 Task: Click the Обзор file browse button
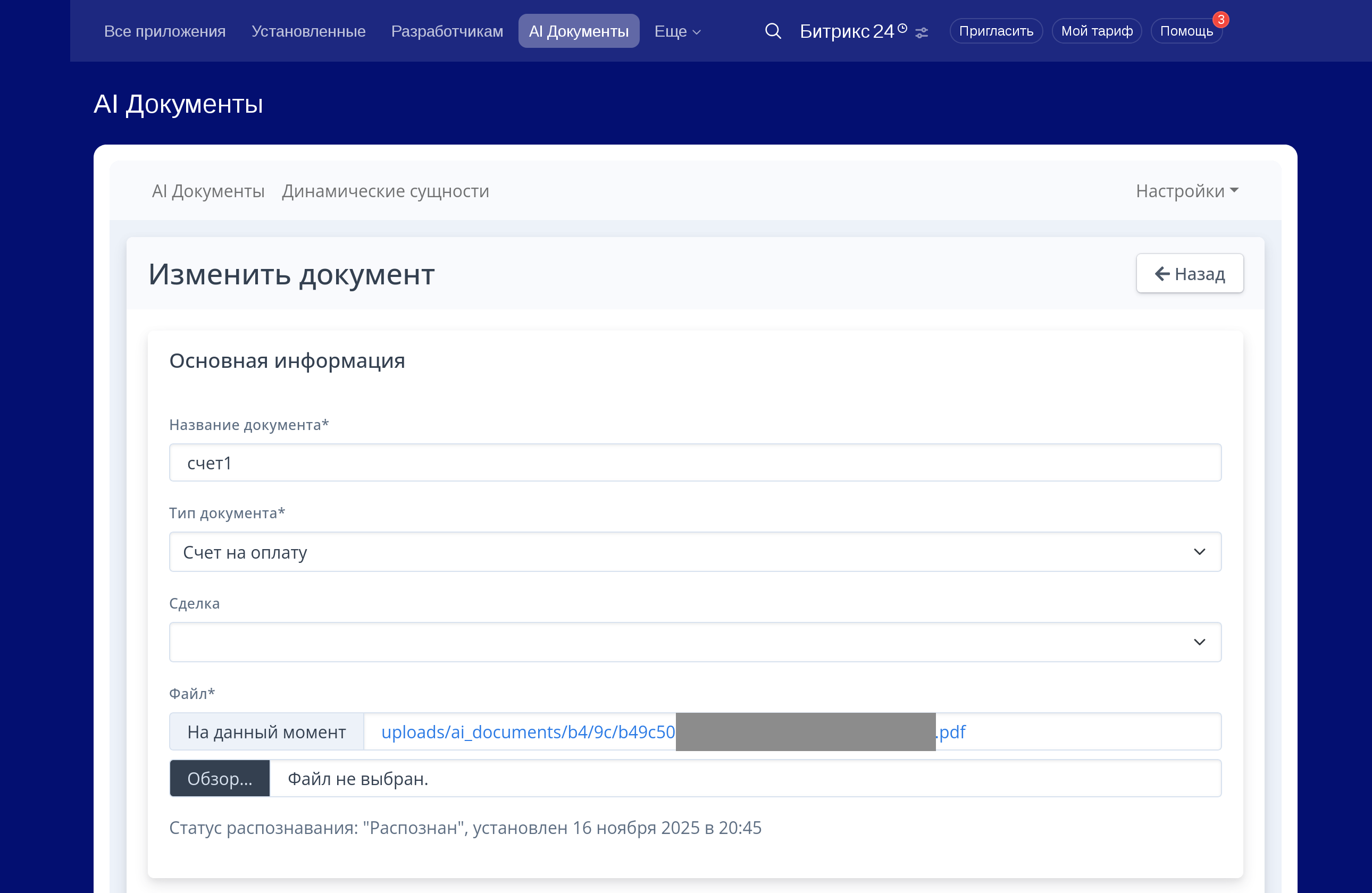point(220,778)
